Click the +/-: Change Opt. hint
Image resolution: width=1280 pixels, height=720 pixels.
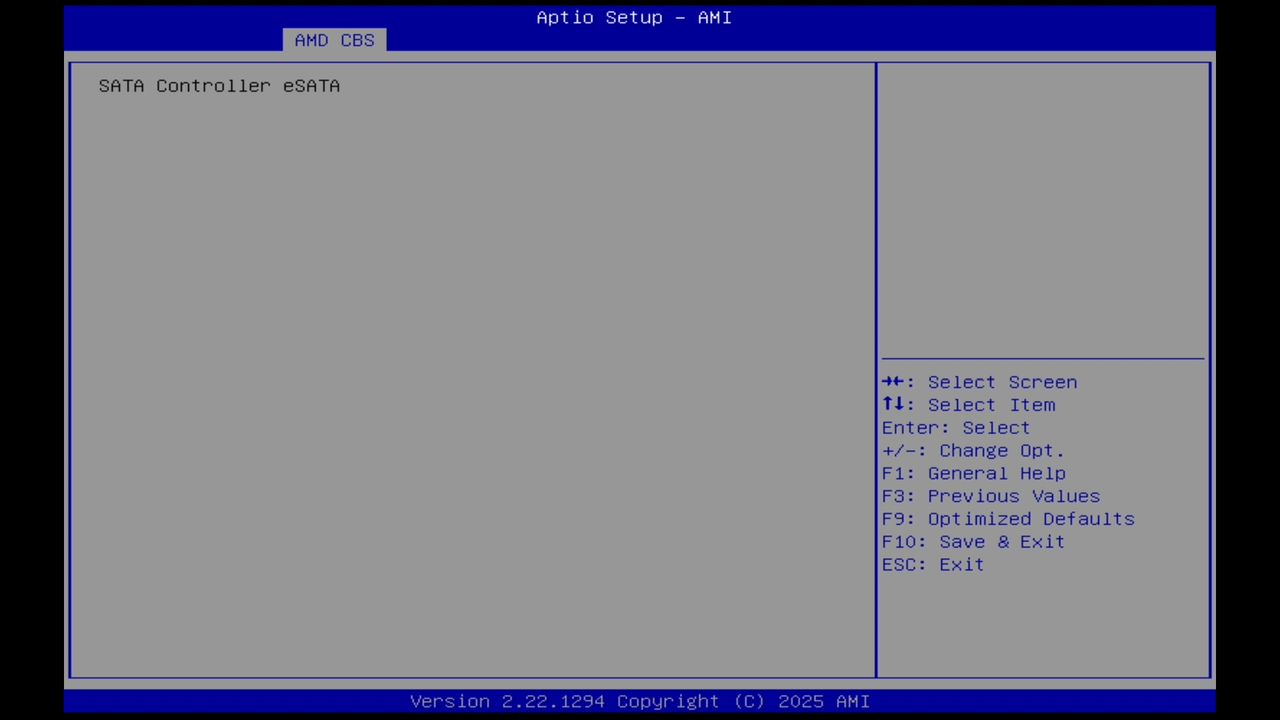click(x=972, y=450)
